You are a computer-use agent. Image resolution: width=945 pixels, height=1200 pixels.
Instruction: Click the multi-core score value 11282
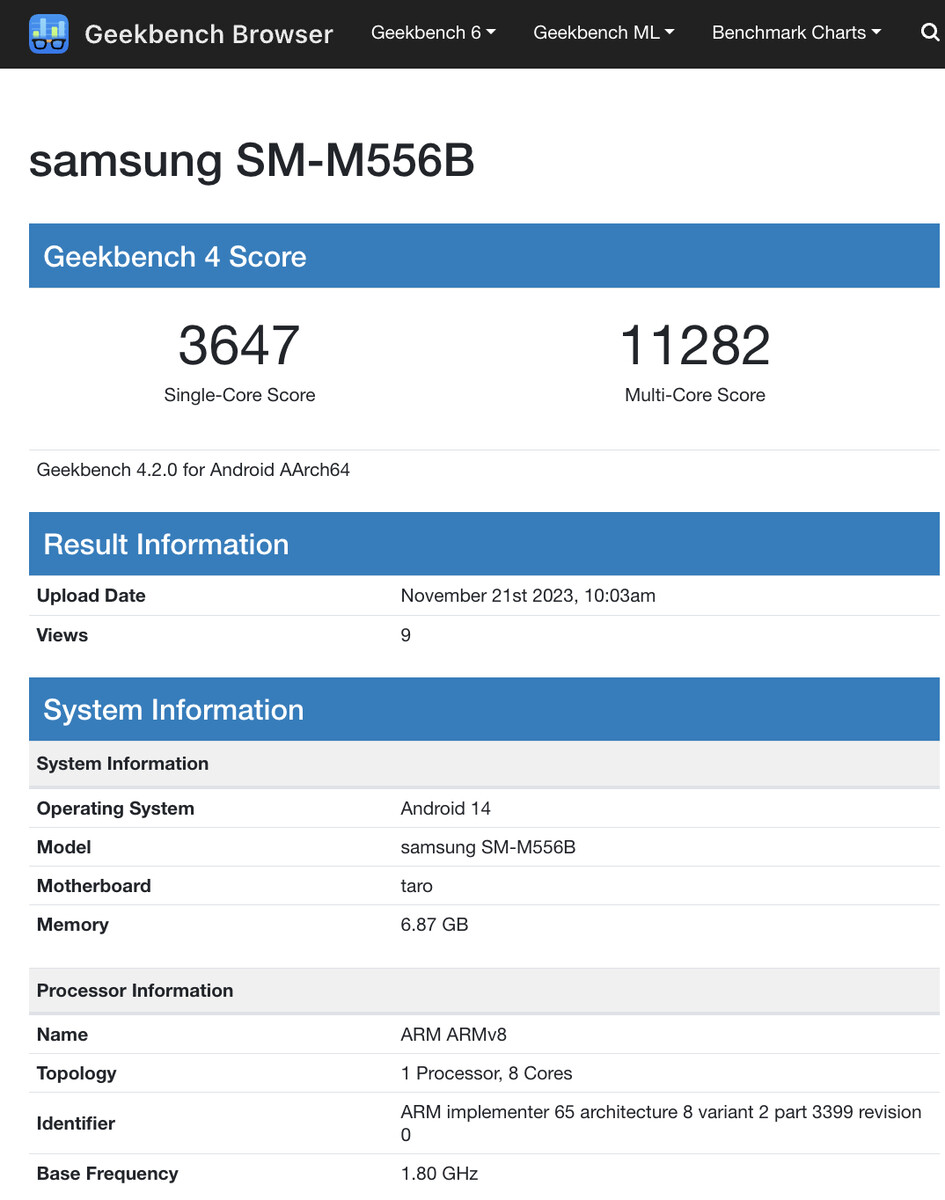coord(695,345)
